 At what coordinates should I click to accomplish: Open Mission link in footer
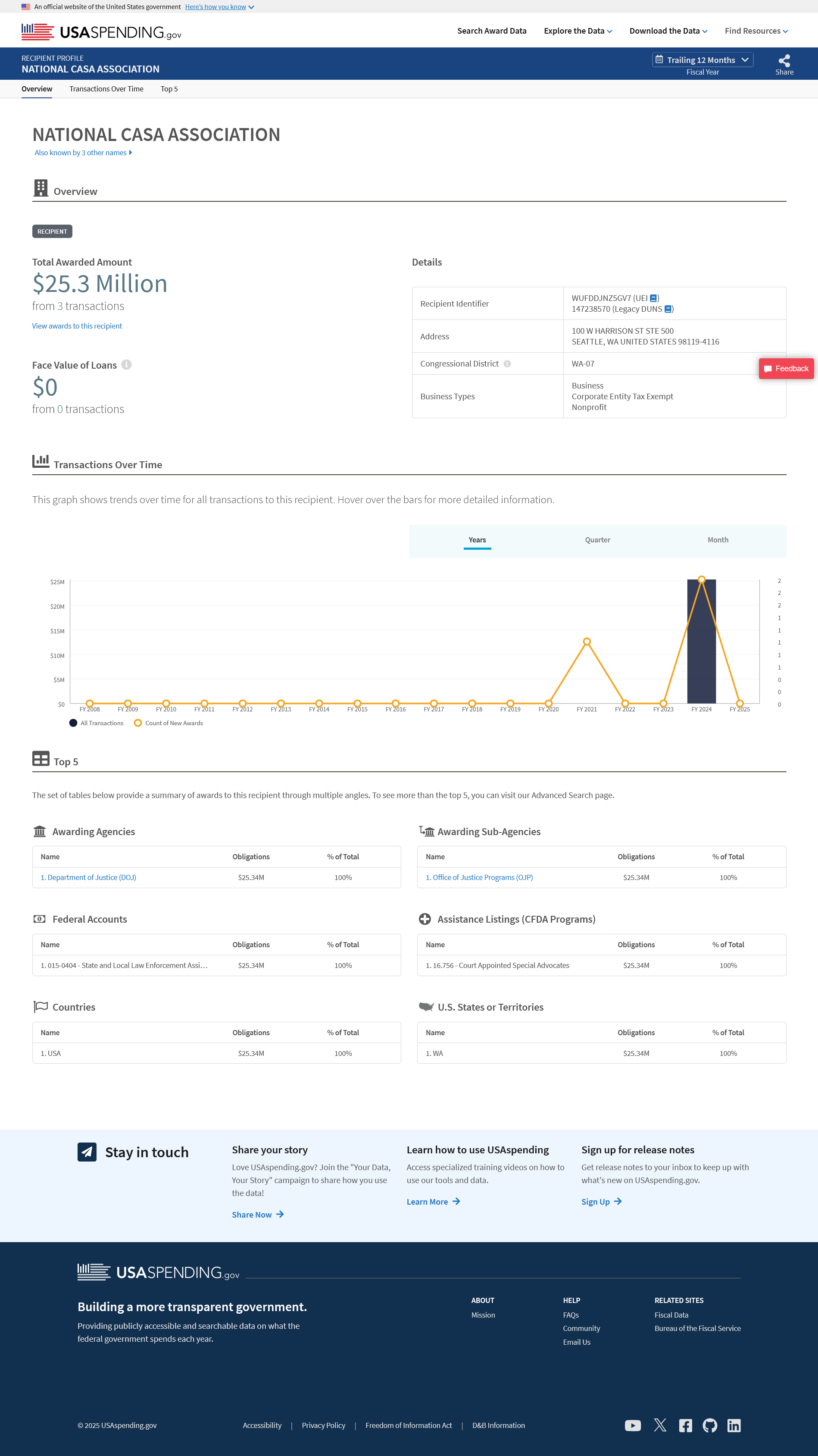point(483,1315)
